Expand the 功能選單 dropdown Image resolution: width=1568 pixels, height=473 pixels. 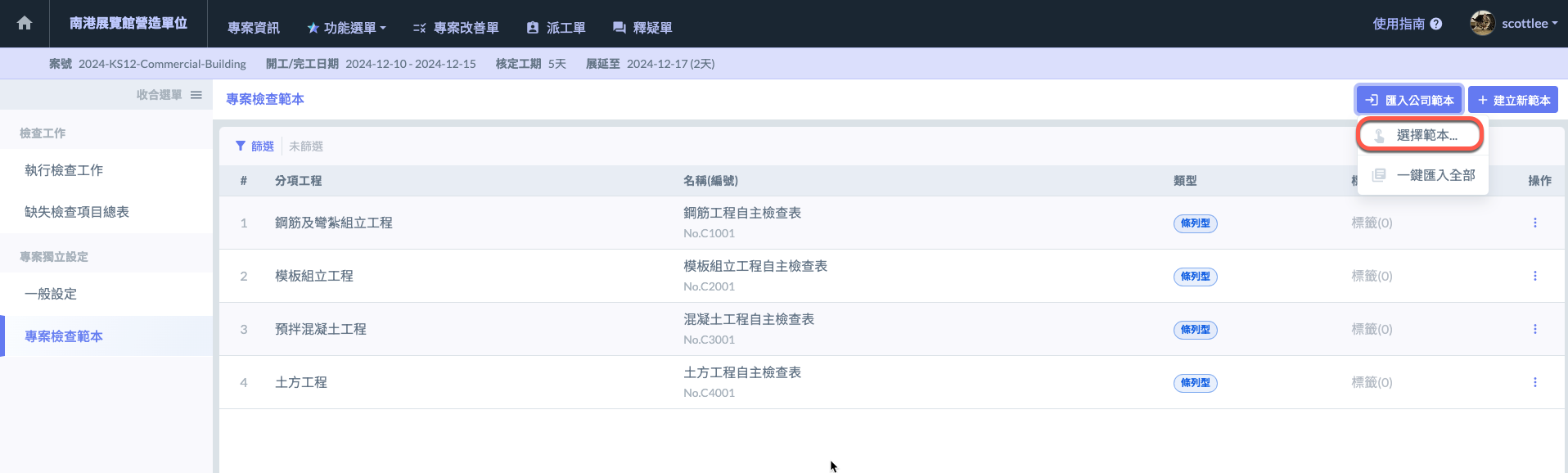pyautogui.click(x=347, y=28)
